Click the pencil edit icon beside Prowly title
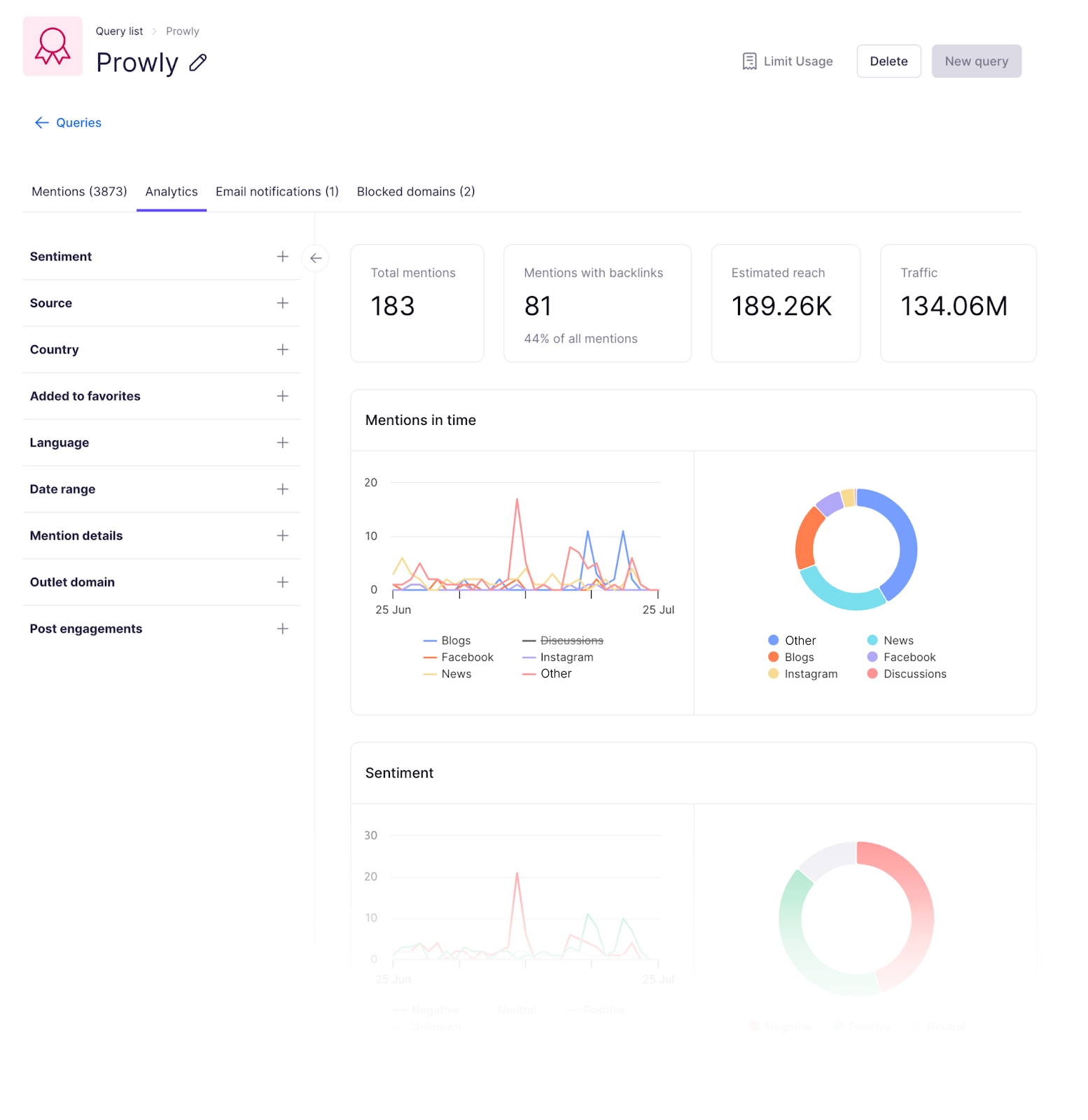Image resolution: width=1088 pixels, height=1120 pixels. click(198, 63)
